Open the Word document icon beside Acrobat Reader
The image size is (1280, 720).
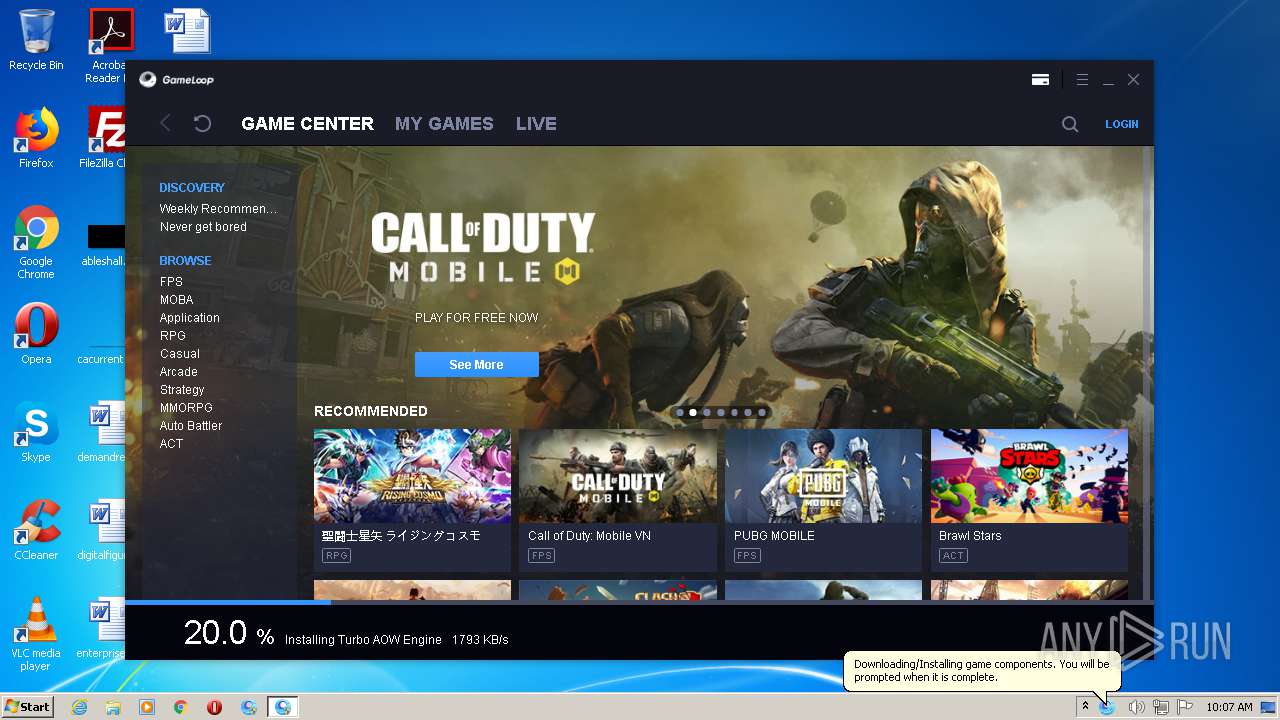[x=187, y=31]
